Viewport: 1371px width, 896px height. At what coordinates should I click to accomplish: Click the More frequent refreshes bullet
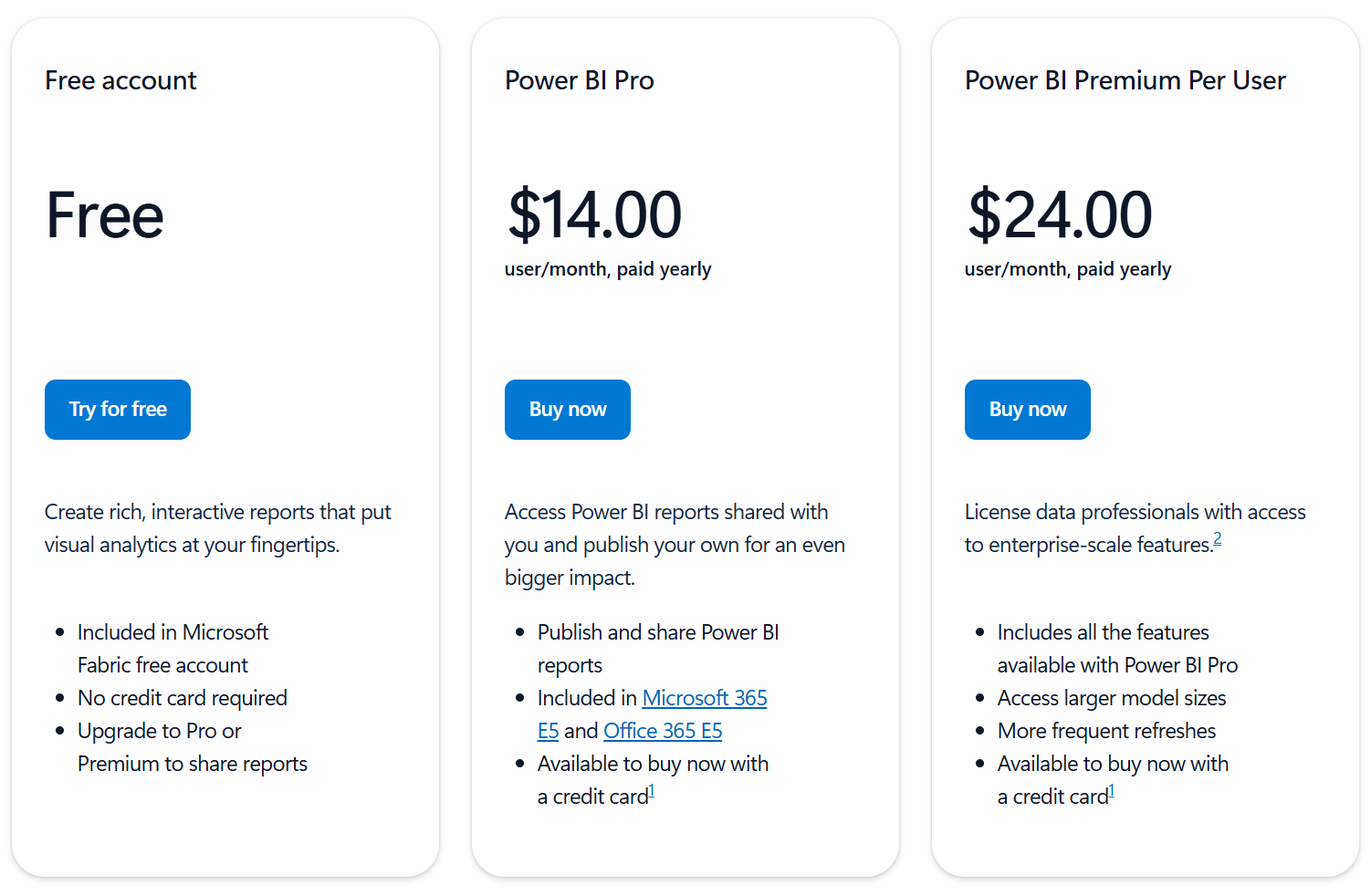(x=1106, y=731)
